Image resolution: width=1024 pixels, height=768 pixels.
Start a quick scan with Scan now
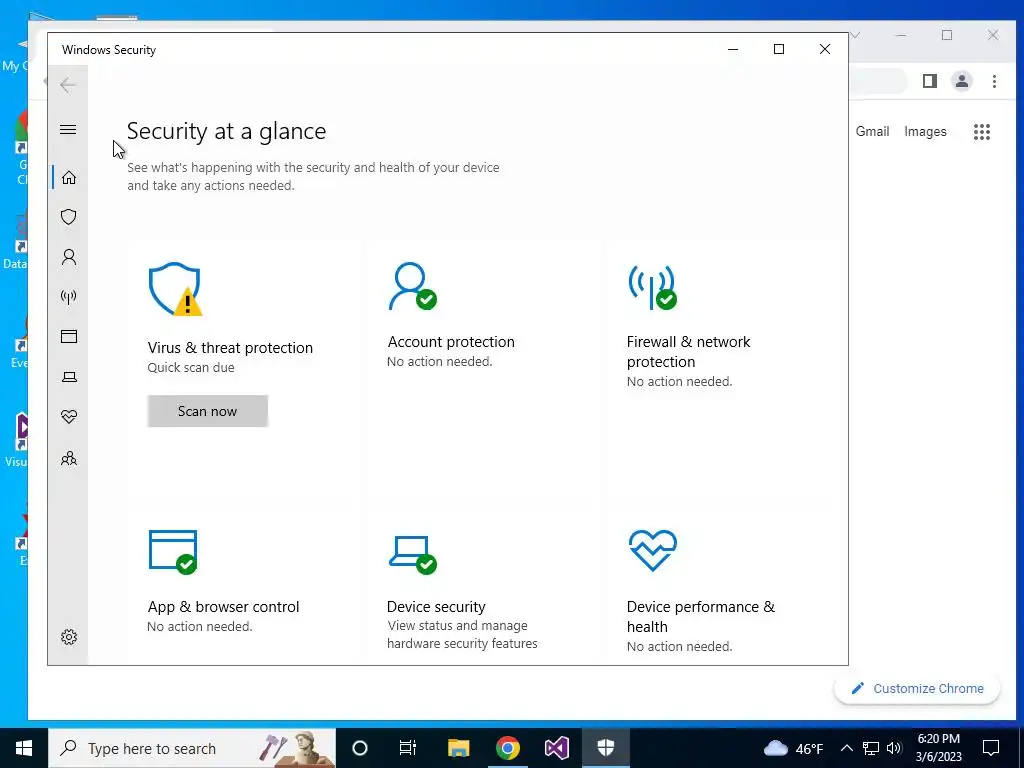click(208, 411)
